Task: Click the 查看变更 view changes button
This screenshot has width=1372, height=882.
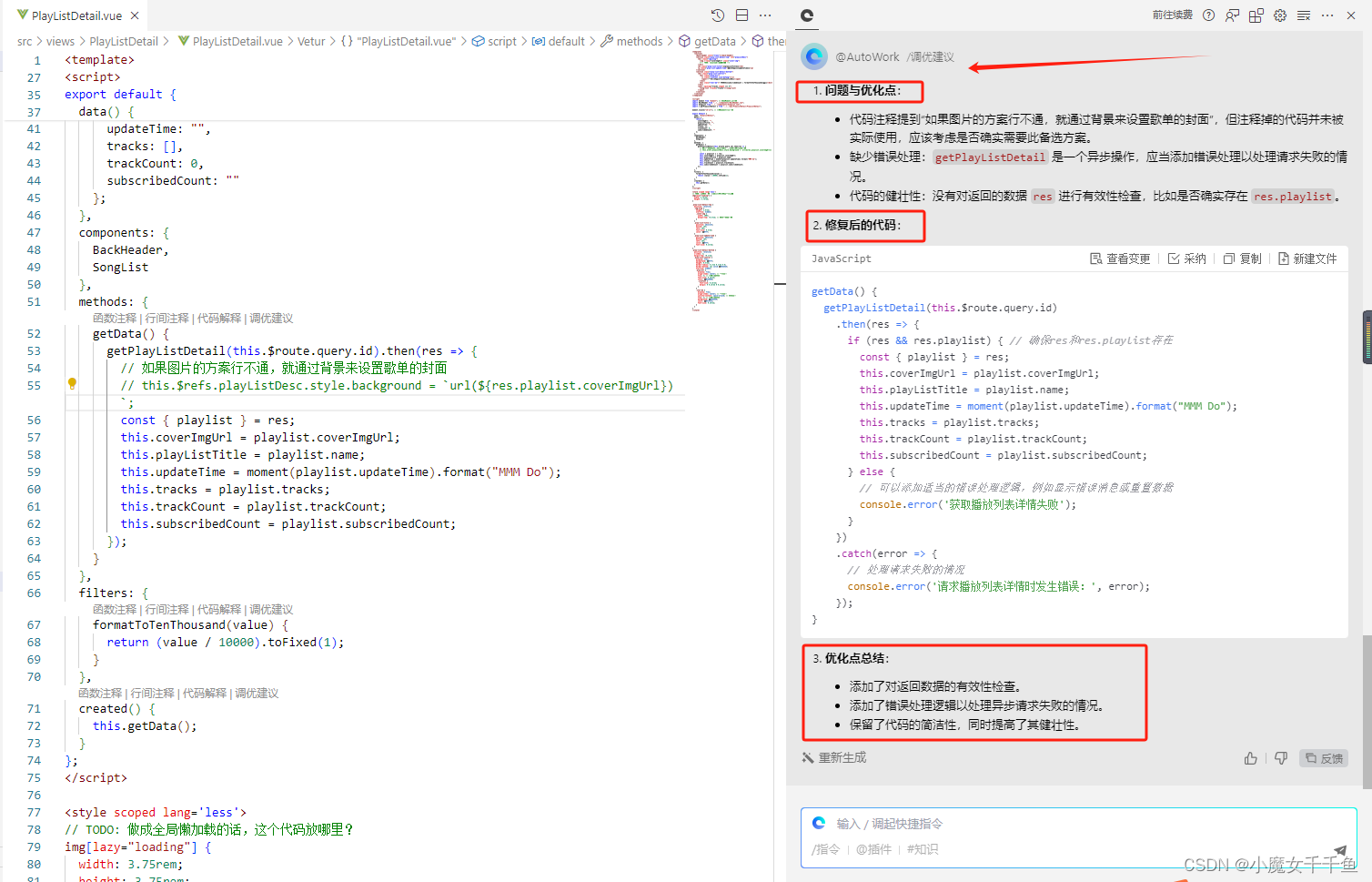Action: [1120, 259]
